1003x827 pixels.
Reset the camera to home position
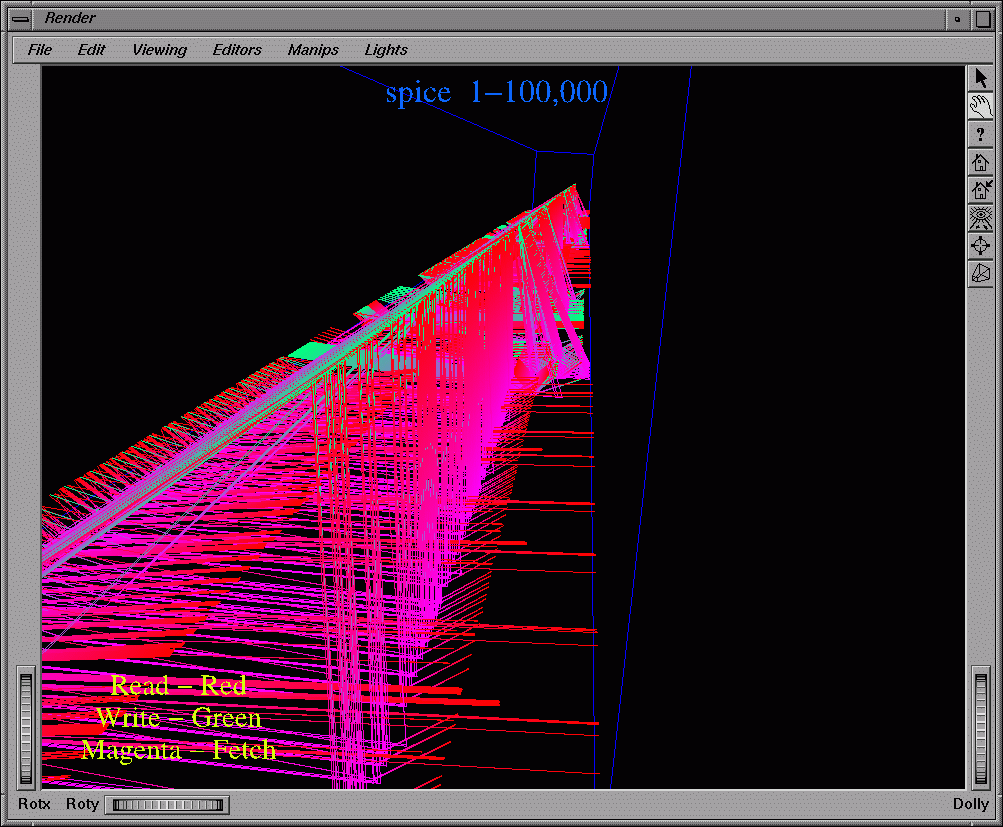coord(981,162)
